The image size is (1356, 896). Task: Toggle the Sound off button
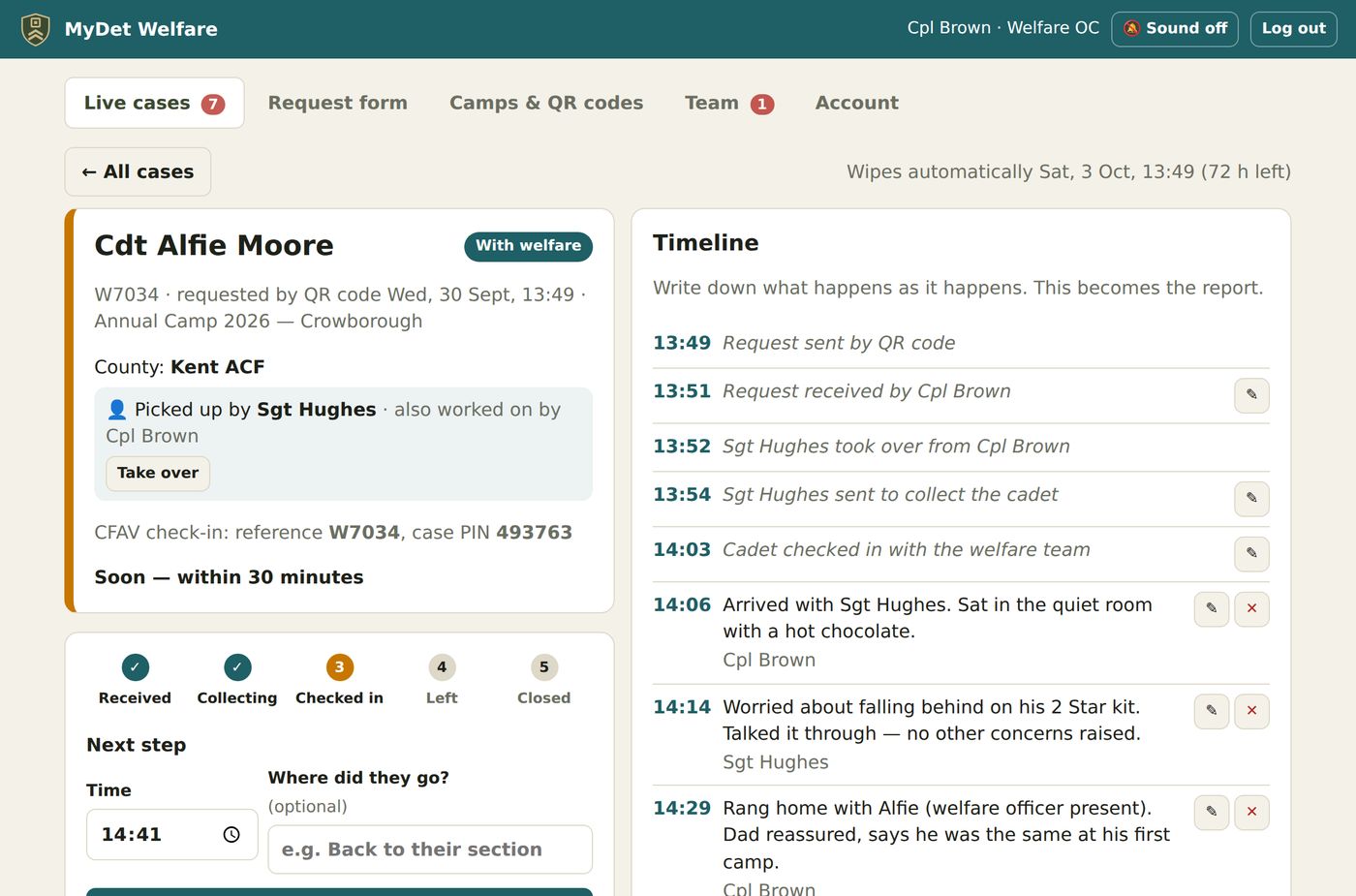[x=1175, y=29]
